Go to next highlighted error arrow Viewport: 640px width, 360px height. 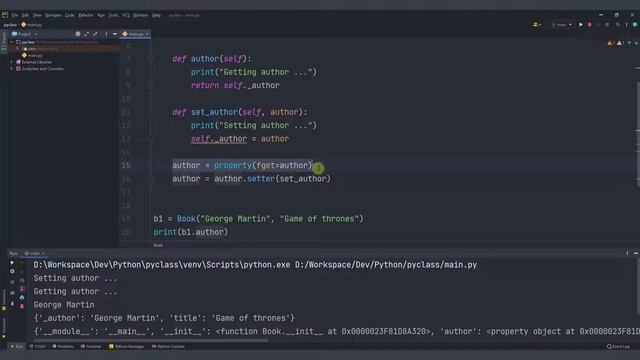coord(636,43)
